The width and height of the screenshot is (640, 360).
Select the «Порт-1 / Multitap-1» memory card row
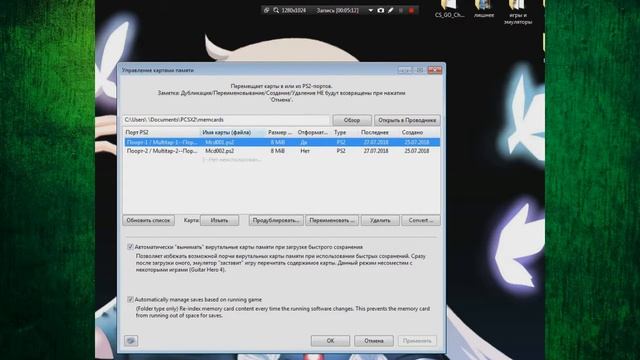point(282,142)
